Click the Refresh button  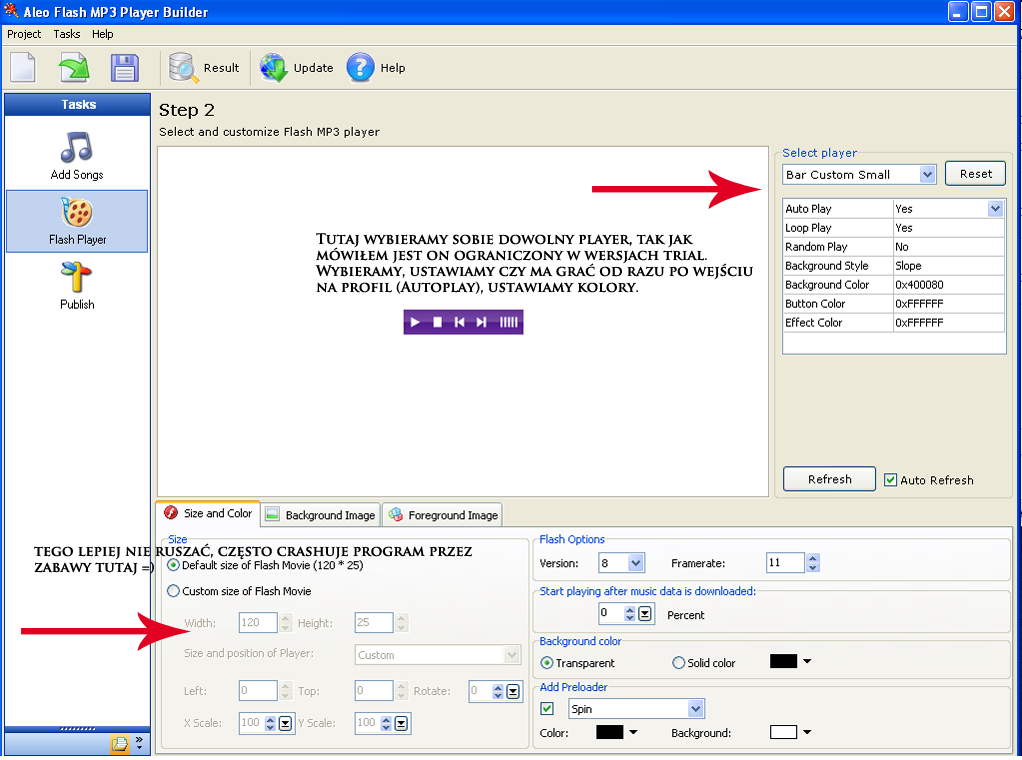click(x=829, y=479)
